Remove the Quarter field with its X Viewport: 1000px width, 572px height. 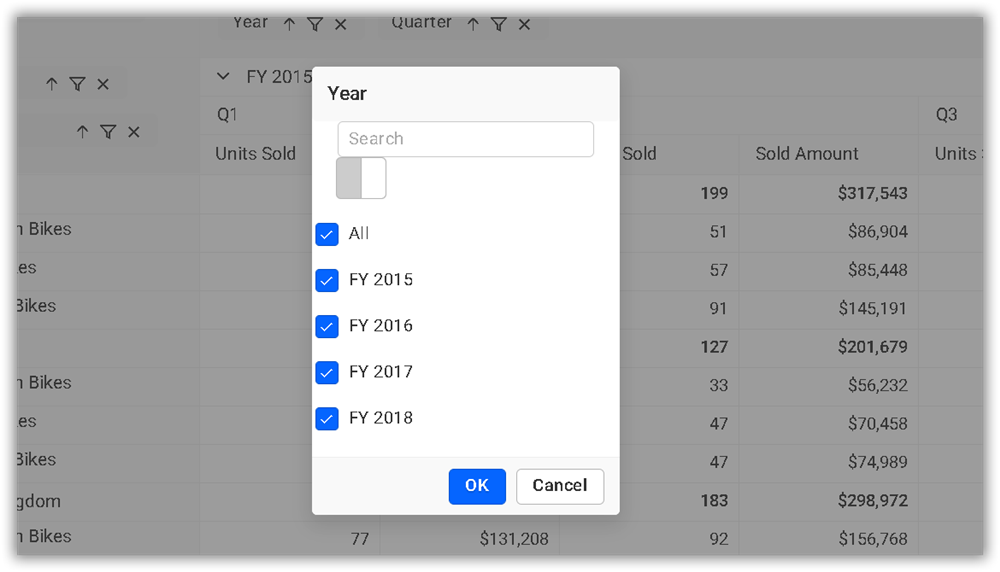524,25
